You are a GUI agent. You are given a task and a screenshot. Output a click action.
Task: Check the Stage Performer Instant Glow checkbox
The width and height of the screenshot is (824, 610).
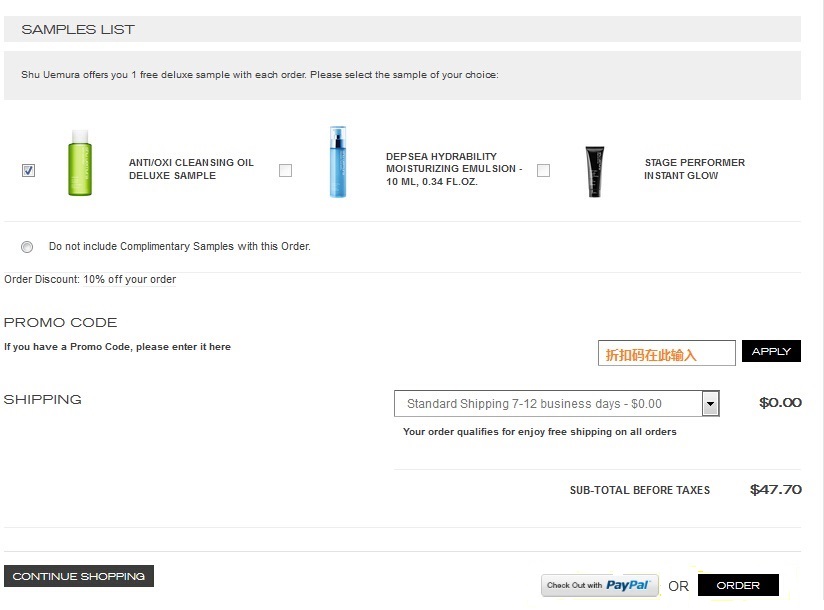pos(543,170)
